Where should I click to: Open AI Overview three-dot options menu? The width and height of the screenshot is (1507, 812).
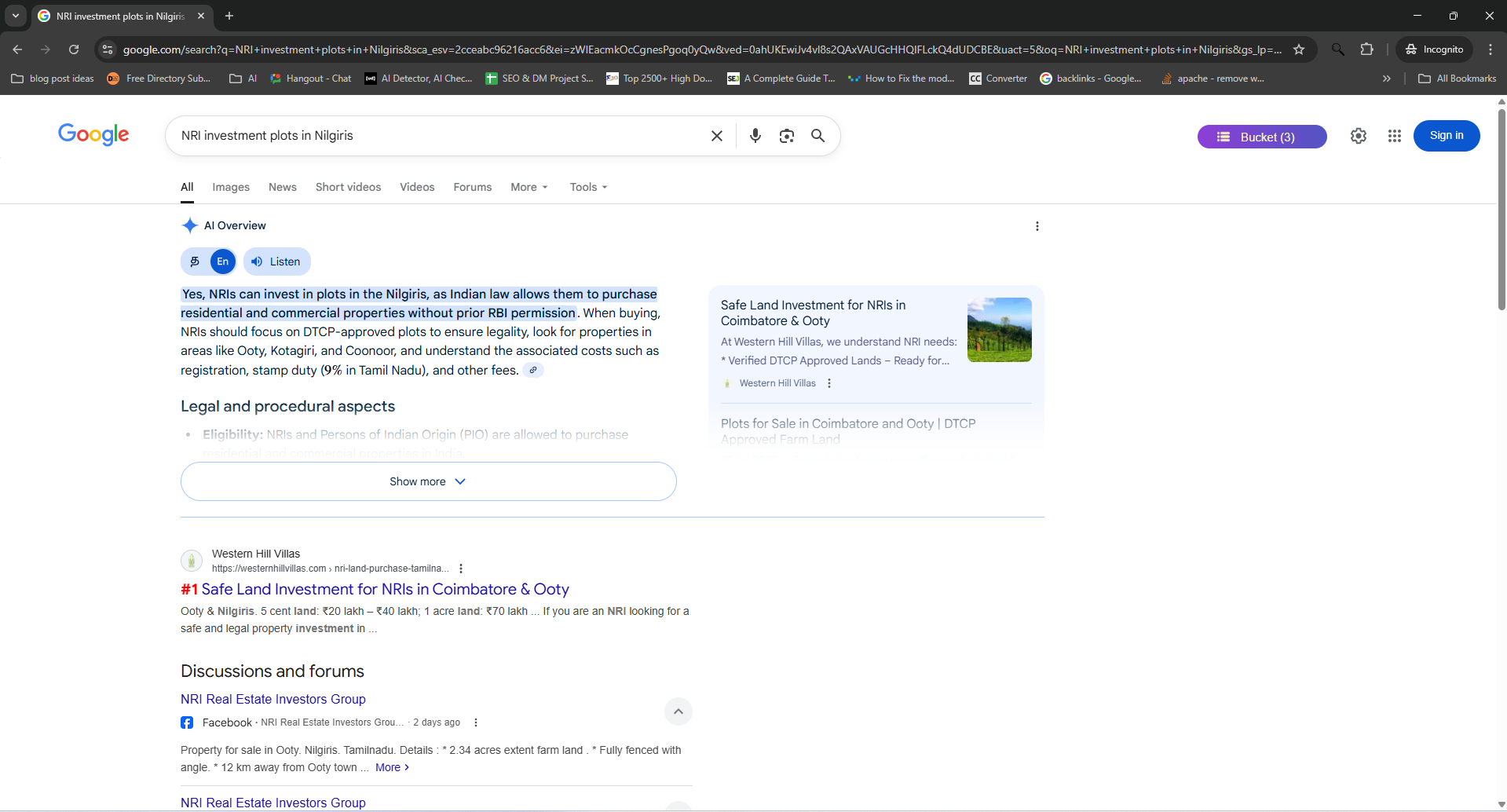(1037, 226)
